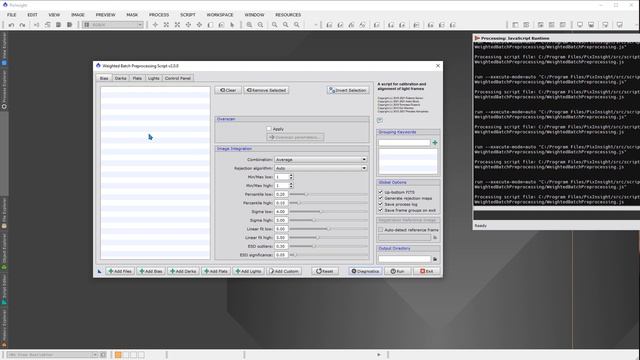This screenshot has width=640, height=360.
Task: Switch to the Lights tab
Action: [x=153, y=78]
